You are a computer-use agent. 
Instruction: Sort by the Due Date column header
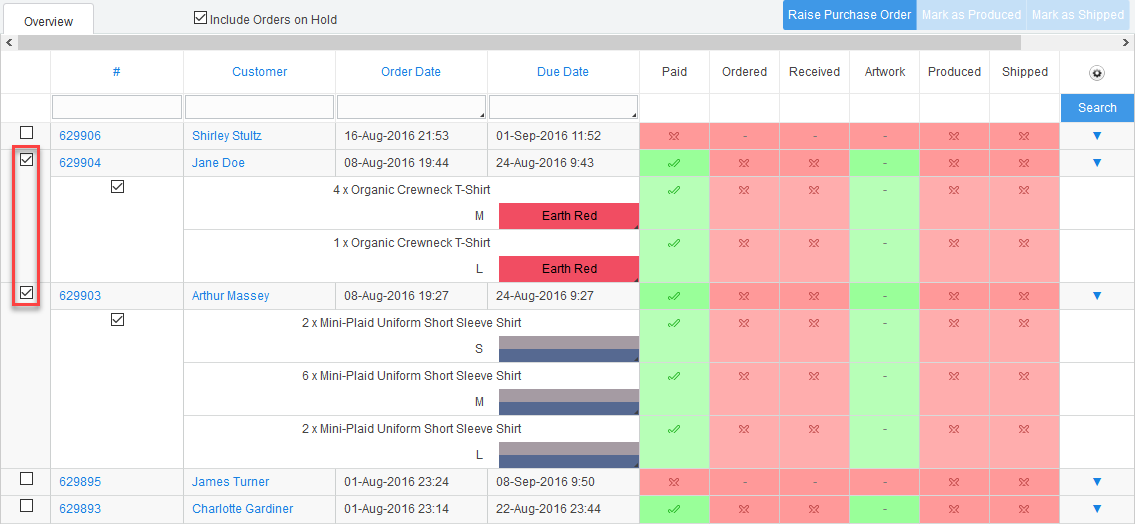coord(562,72)
